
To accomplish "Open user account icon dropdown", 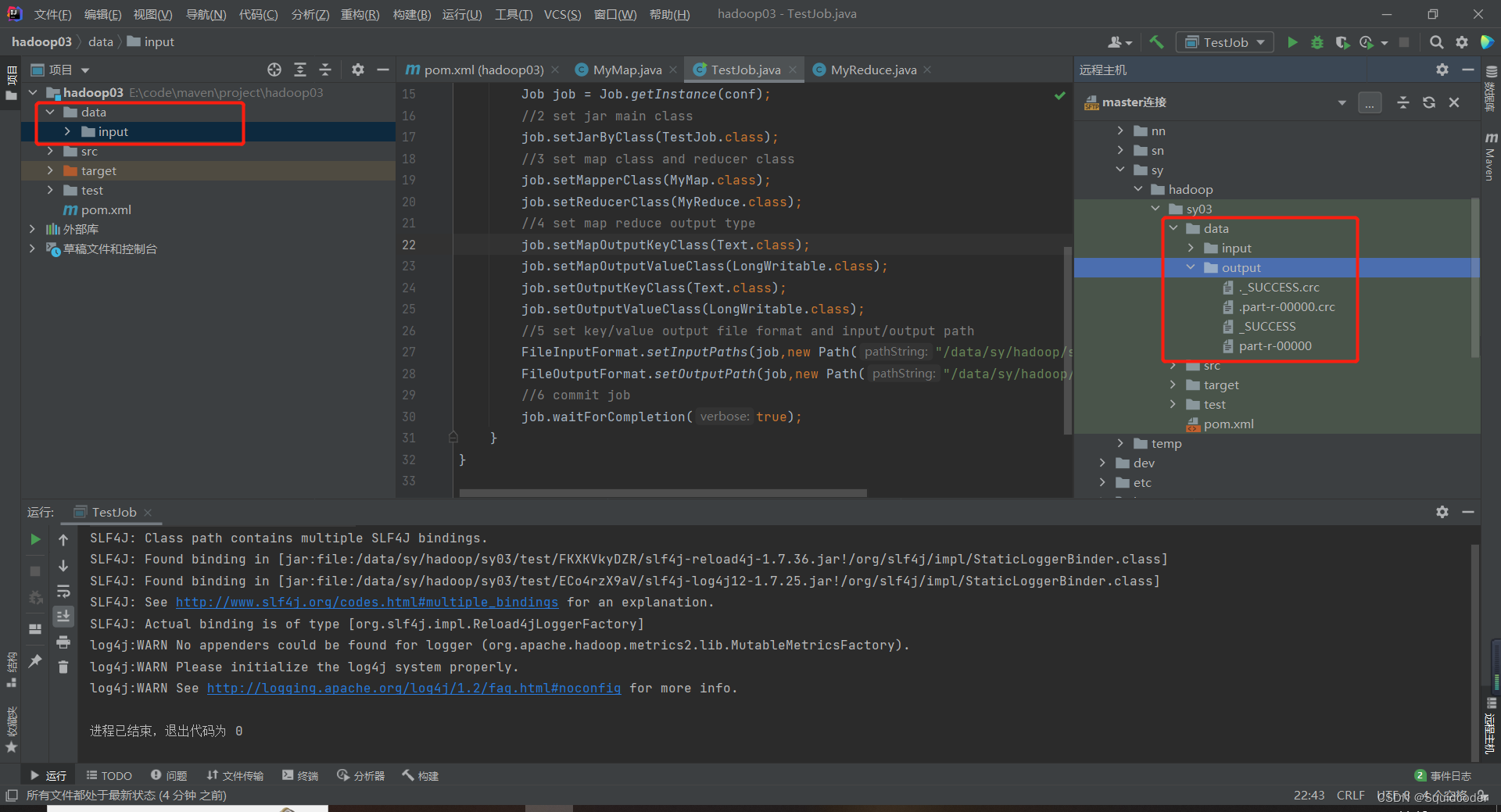I will [1119, 42].
